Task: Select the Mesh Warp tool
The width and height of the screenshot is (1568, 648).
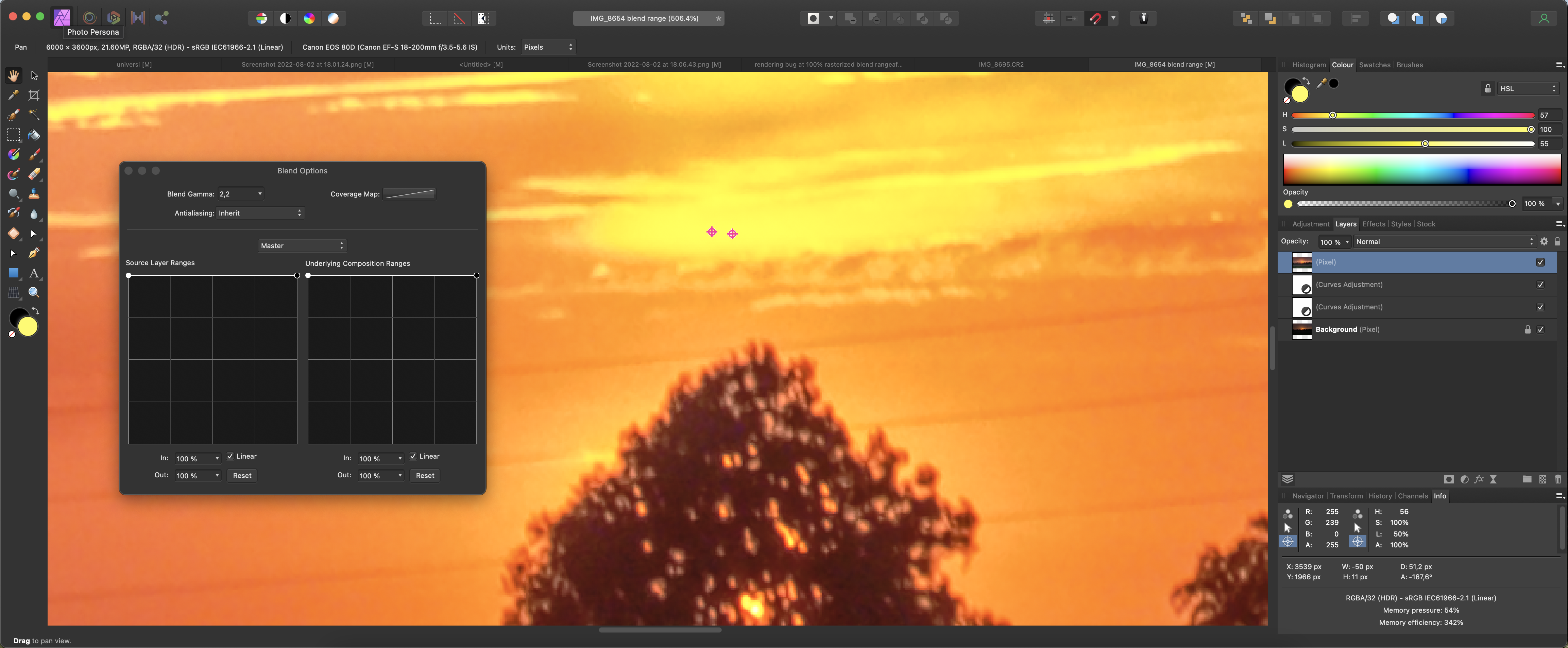Action: point(13,293)
